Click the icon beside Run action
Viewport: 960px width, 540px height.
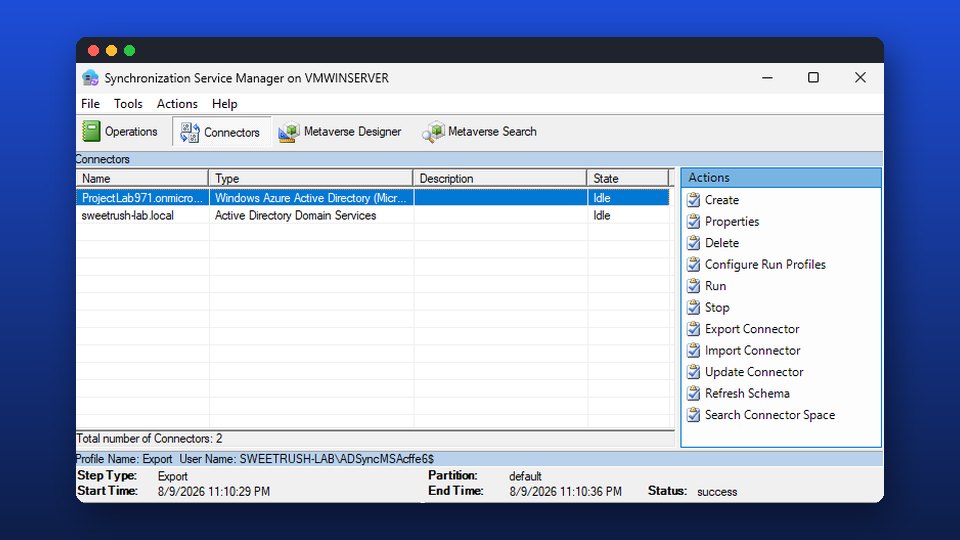click(x=693, y=285)
